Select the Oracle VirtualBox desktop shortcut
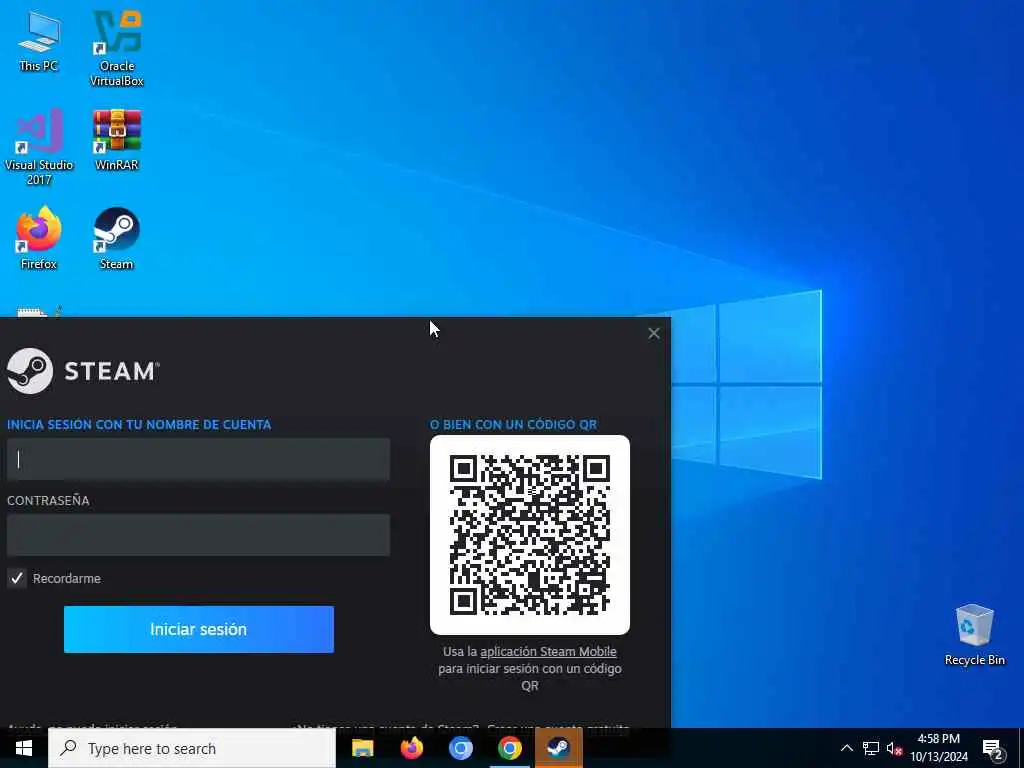 point(117,48)
